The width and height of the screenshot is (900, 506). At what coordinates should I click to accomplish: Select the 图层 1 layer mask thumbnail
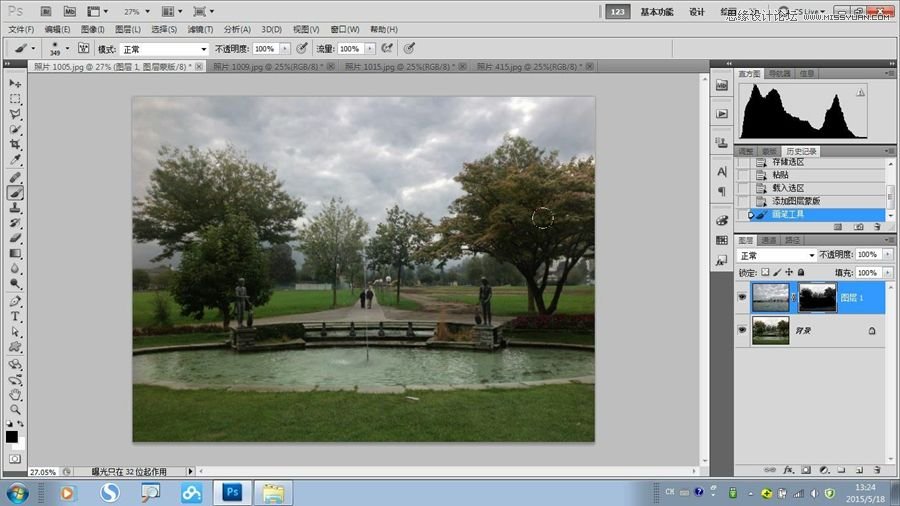point(817,297)
